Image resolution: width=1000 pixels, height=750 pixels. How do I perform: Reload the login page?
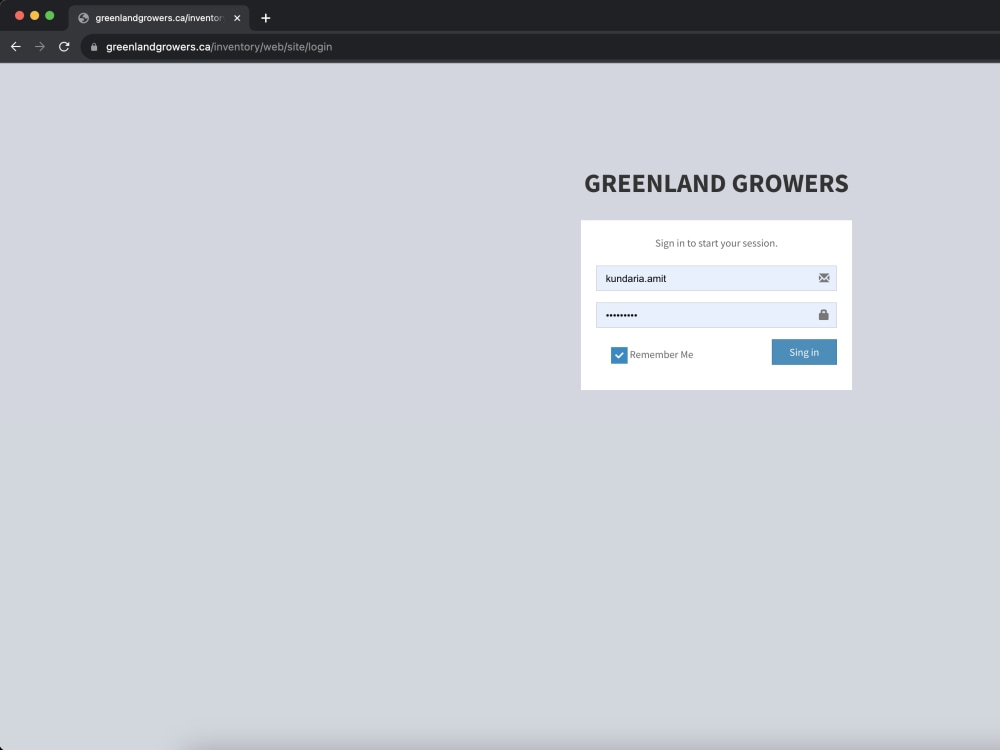click(64, 47)
